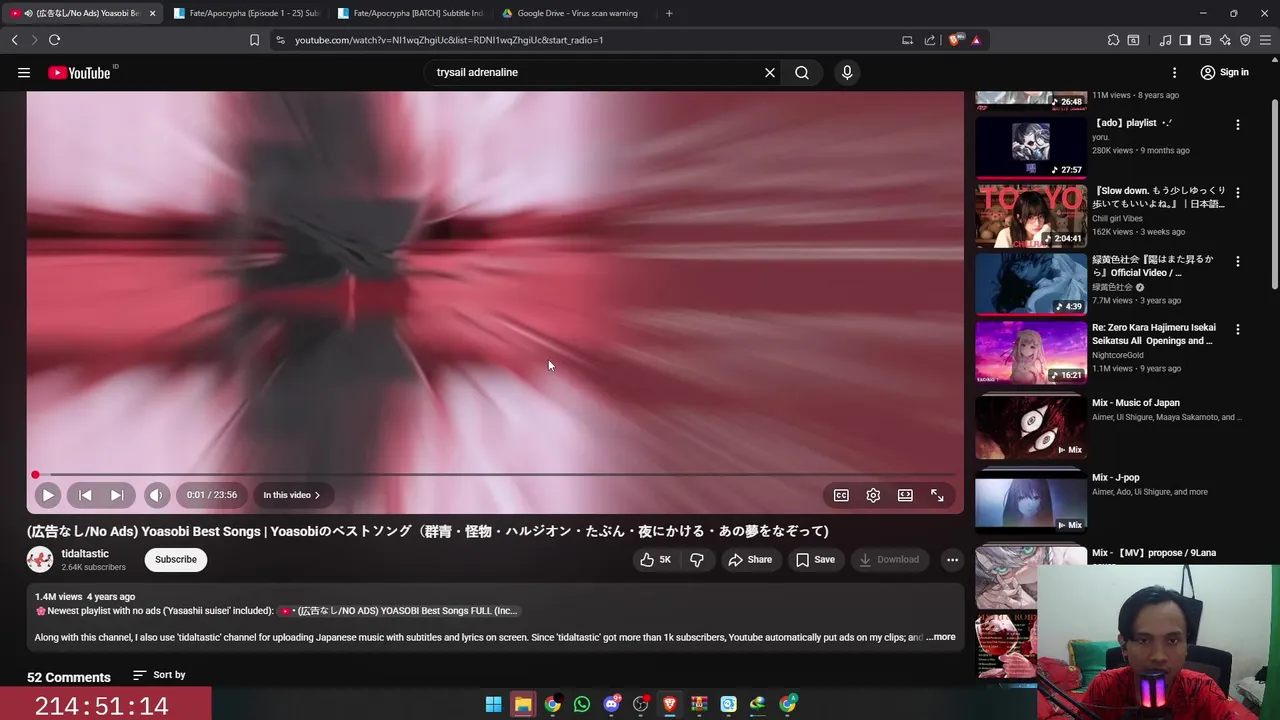Open the Windows Start menu
This screenshot has width=1280, height=720.
(493, 704)
